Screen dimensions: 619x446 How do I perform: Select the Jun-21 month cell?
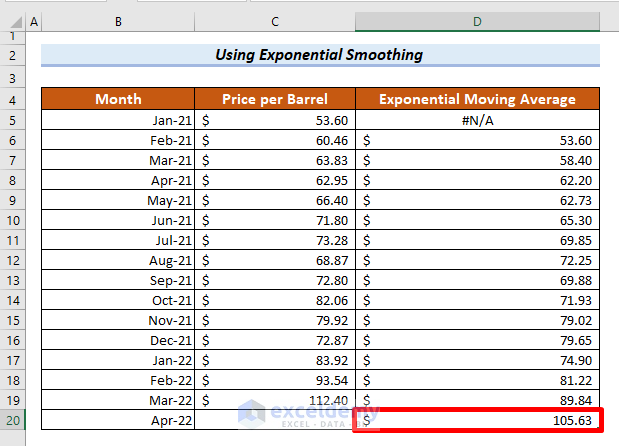coord(118,220)
